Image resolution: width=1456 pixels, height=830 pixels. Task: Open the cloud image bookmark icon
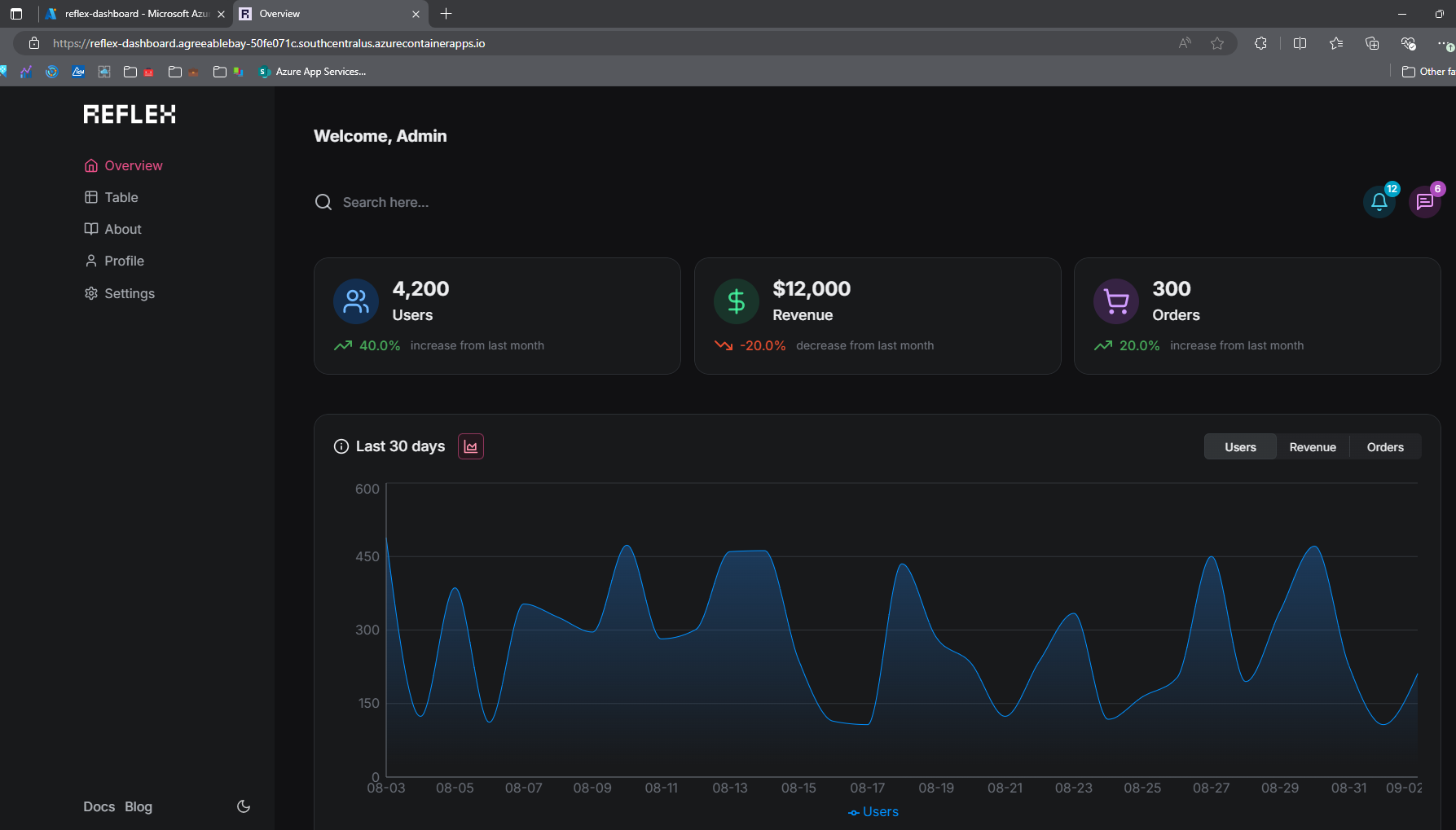coord(104,72)
